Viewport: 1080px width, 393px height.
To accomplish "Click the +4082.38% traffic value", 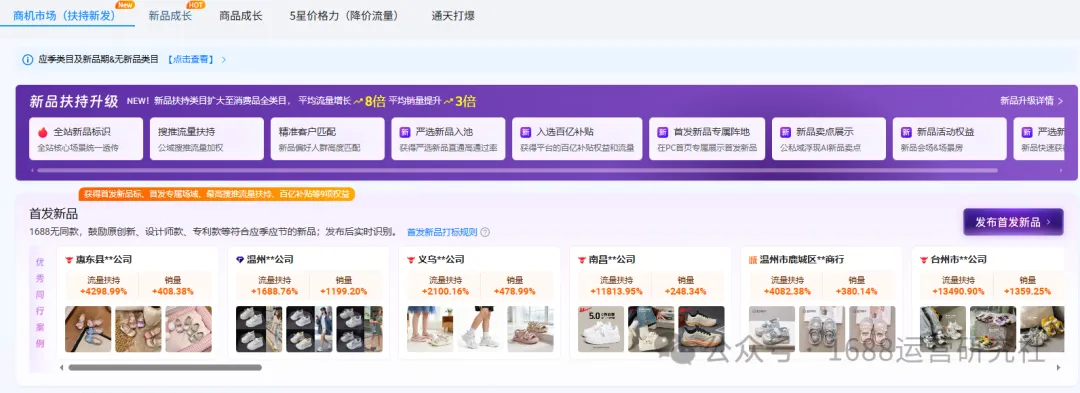I will tap(787, 291).
